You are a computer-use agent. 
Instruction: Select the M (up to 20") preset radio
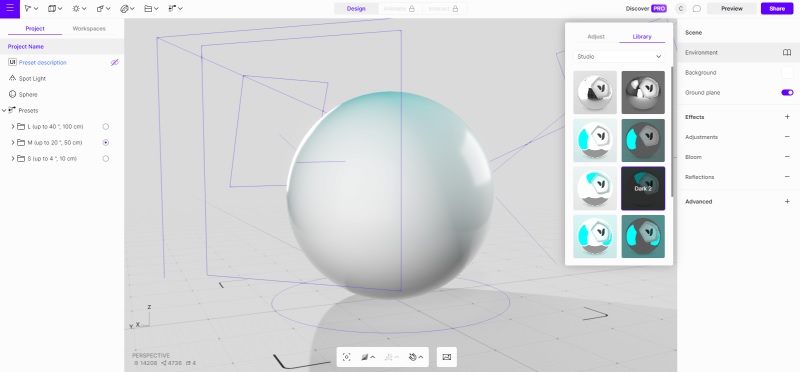[106, 142]
